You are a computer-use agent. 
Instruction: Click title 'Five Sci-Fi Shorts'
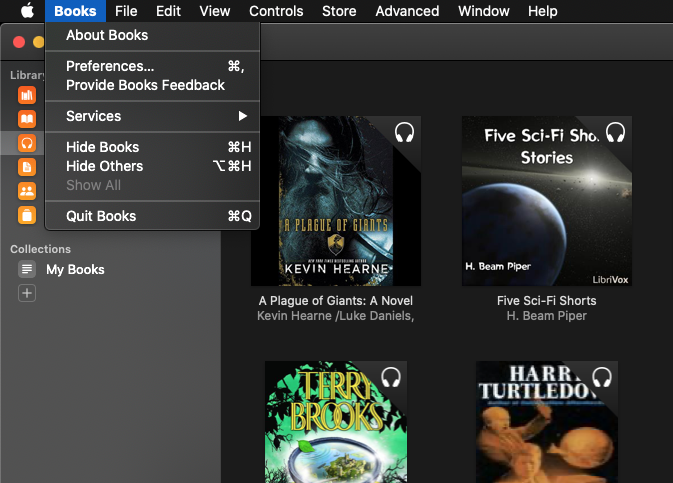tap(546, 301)
